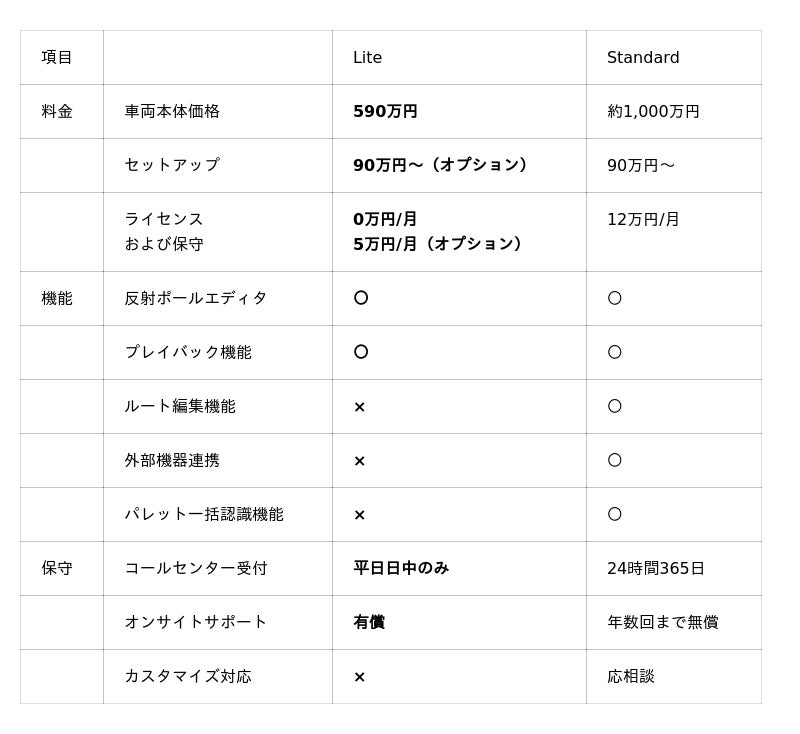800x734 pixels.
Task: Select Lite cross mark for ルート編集機能
Action: click(x=360, y=407)
